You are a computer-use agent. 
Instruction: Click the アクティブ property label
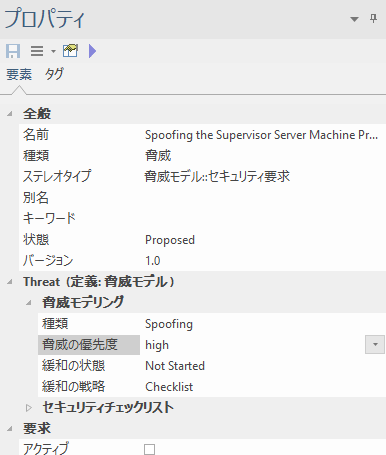pyautogui.click(x=46, y=449)
